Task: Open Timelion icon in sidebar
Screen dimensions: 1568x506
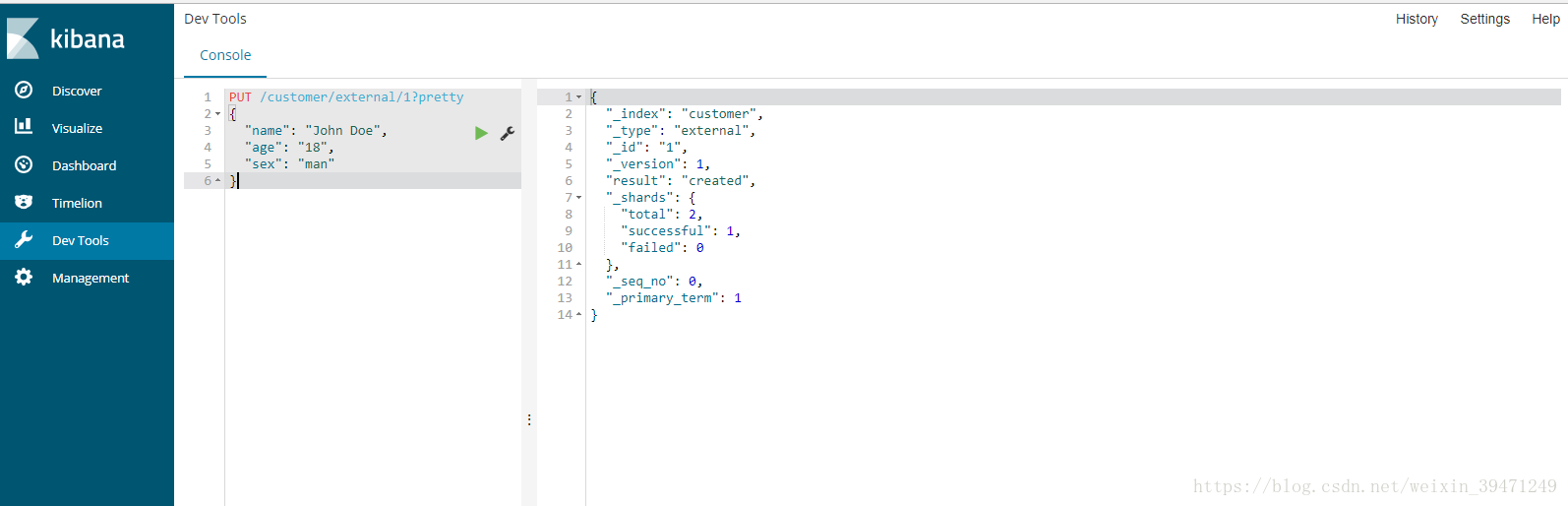Action: 24,202
